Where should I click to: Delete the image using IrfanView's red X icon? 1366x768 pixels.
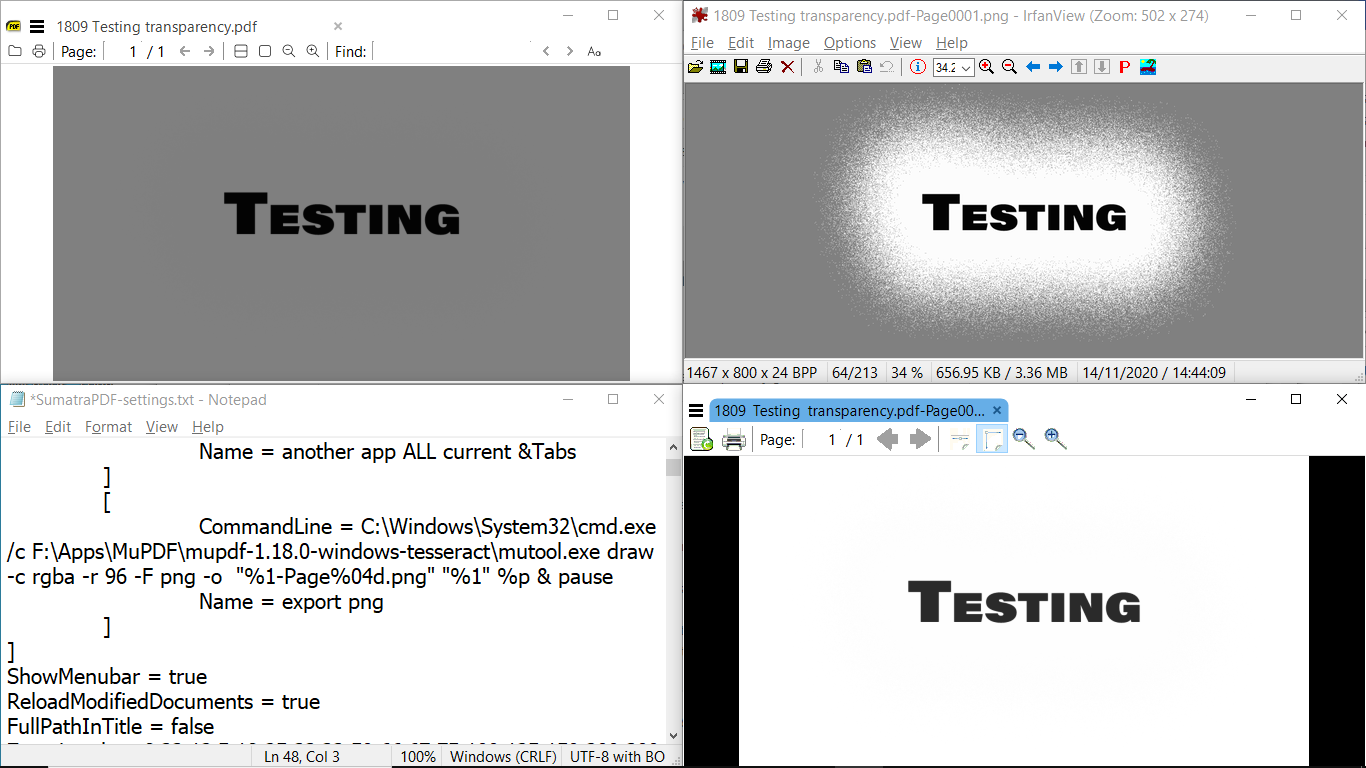[787, 67]
